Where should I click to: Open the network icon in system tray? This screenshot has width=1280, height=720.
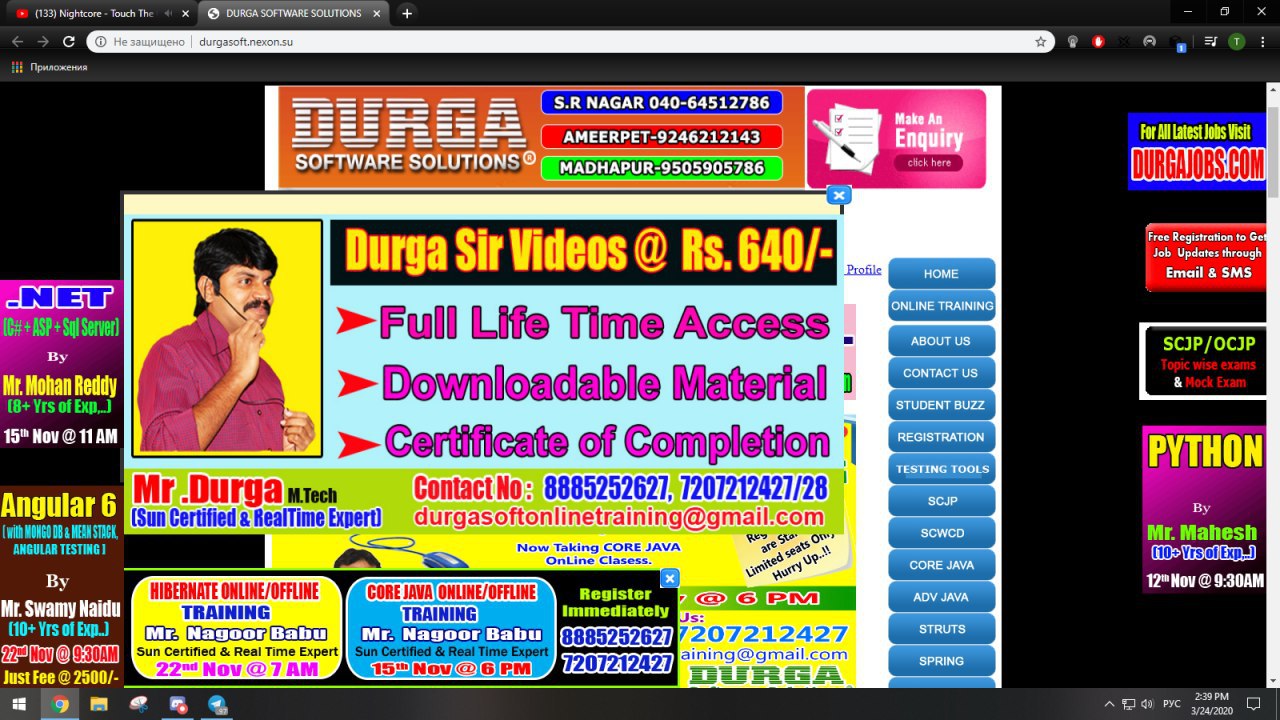point(1128,704)
